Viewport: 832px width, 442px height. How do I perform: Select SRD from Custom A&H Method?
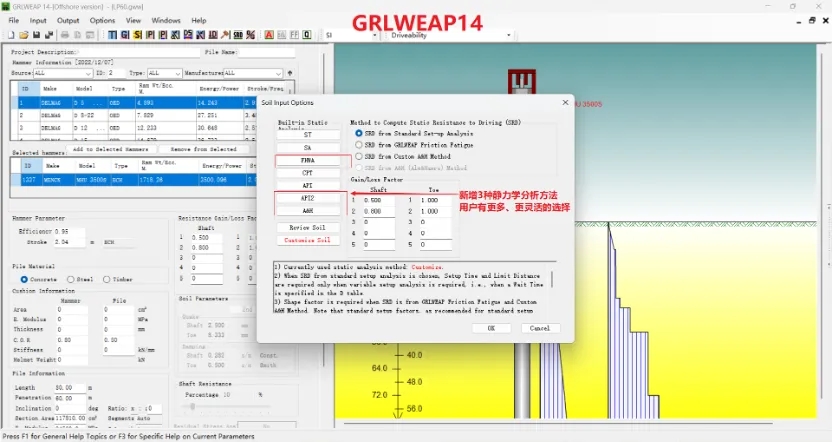click(360, 157)
